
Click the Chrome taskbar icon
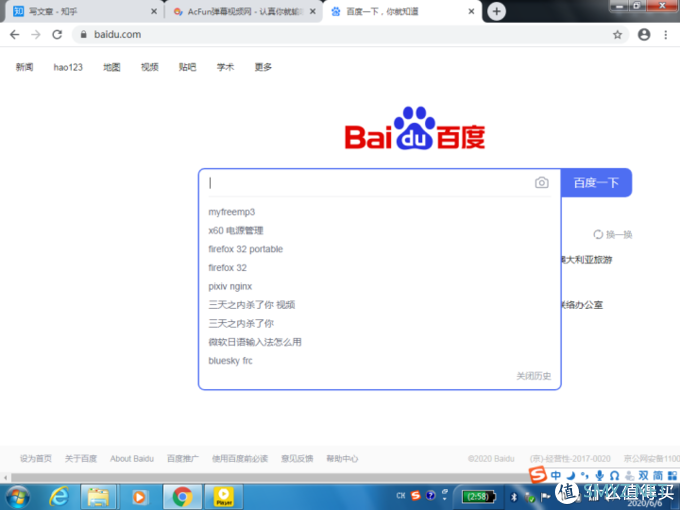tap(183, 497)
